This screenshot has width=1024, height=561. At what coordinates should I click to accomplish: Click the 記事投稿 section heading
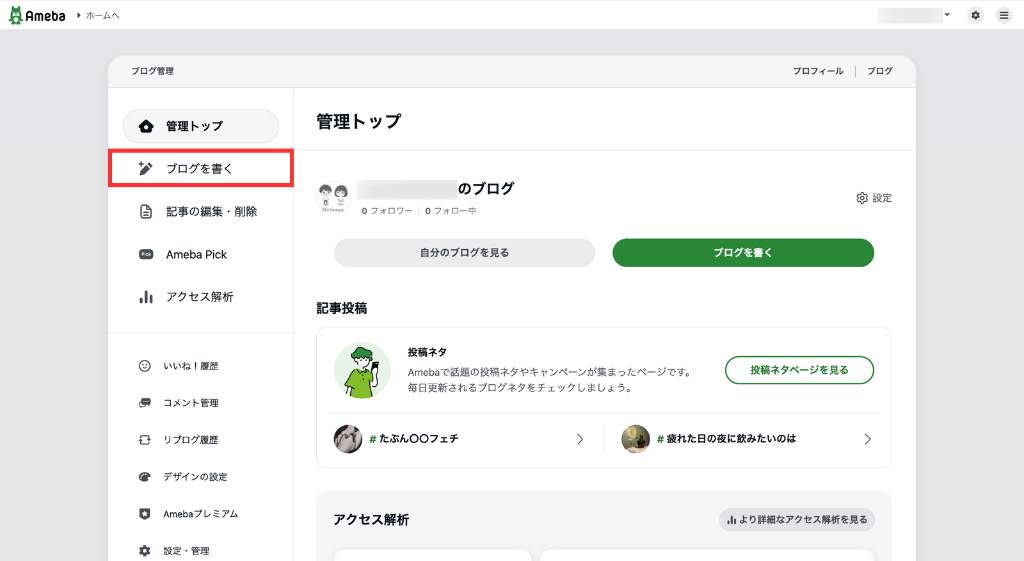[342, 308]
